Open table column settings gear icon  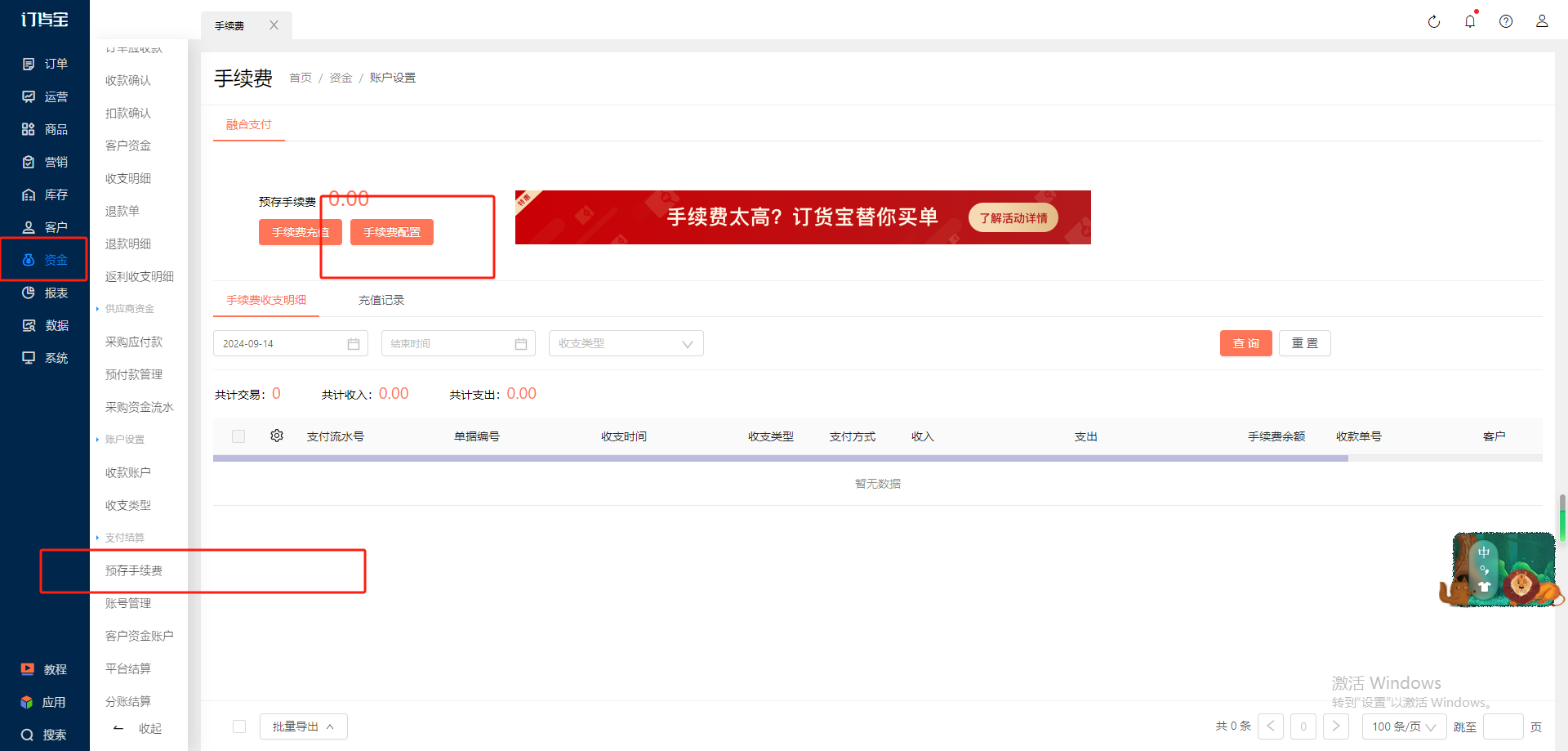point(277,436)
